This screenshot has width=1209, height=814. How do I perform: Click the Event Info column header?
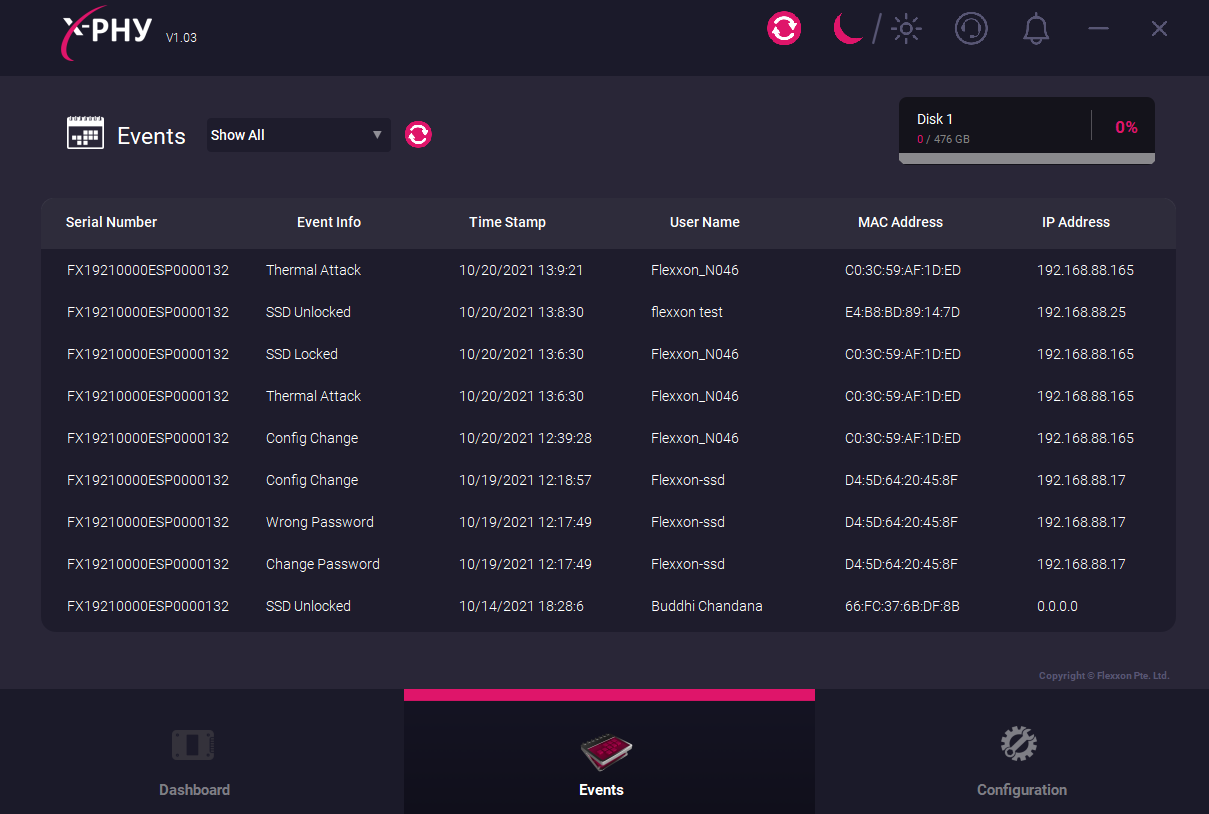pos(328,222)
